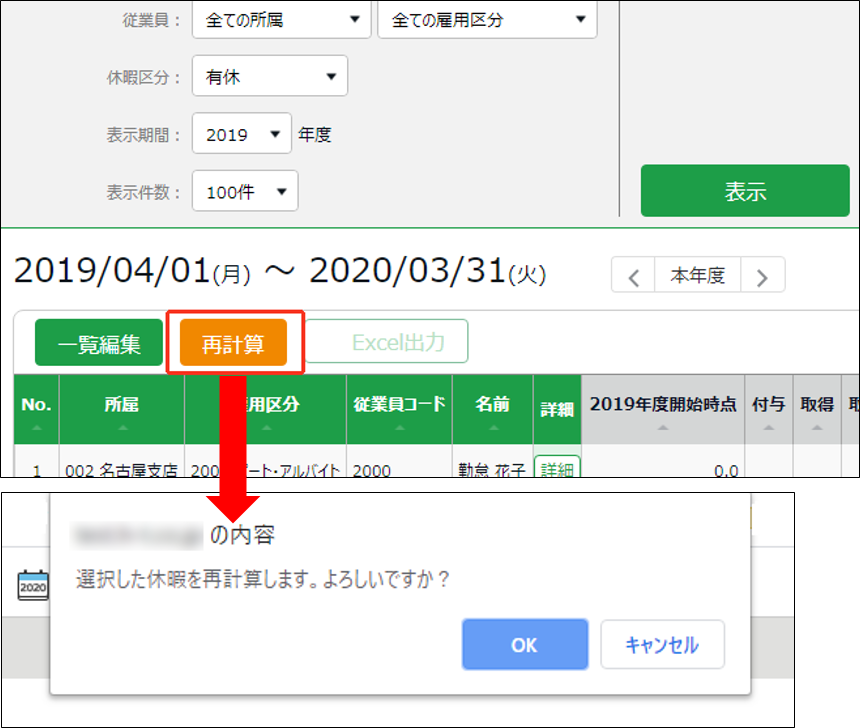This screenshot has height=728, width=860.
Task: Click the orange 再計算 button
Action: [233, 344]
